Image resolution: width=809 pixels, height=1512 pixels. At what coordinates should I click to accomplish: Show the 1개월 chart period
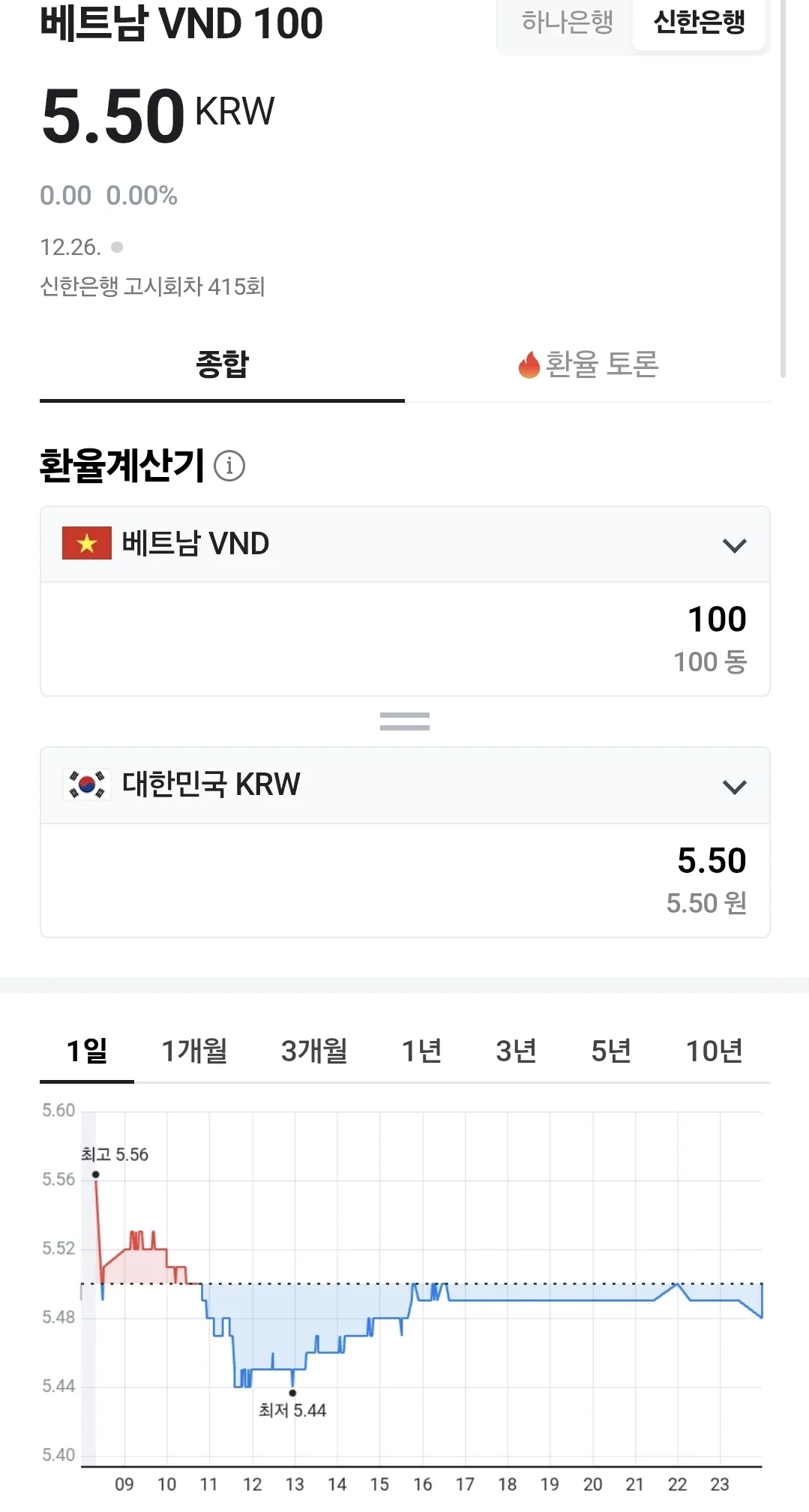coord(195,1051)
